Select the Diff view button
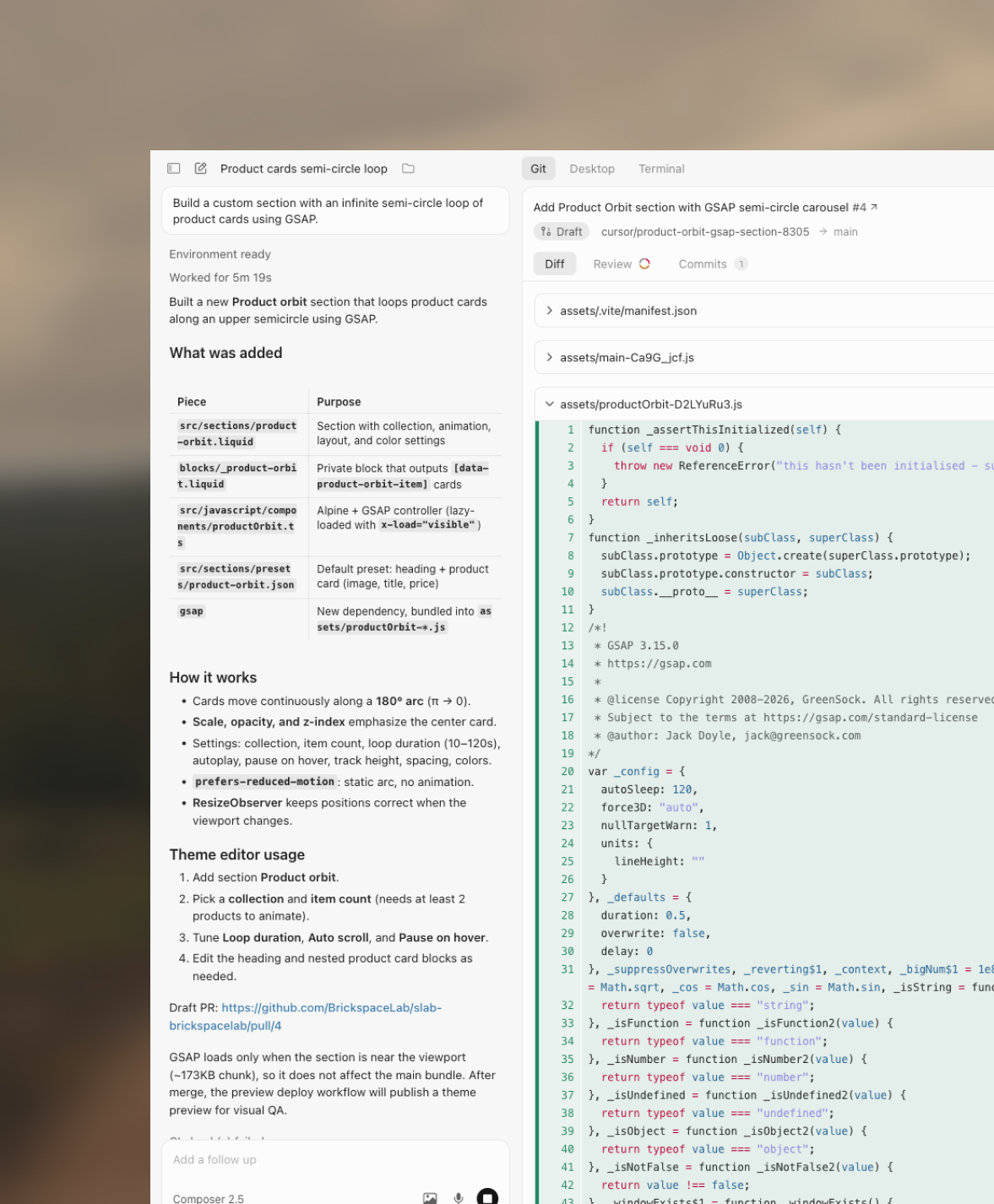Screen dimensions: 994x1204 point(555,264)
